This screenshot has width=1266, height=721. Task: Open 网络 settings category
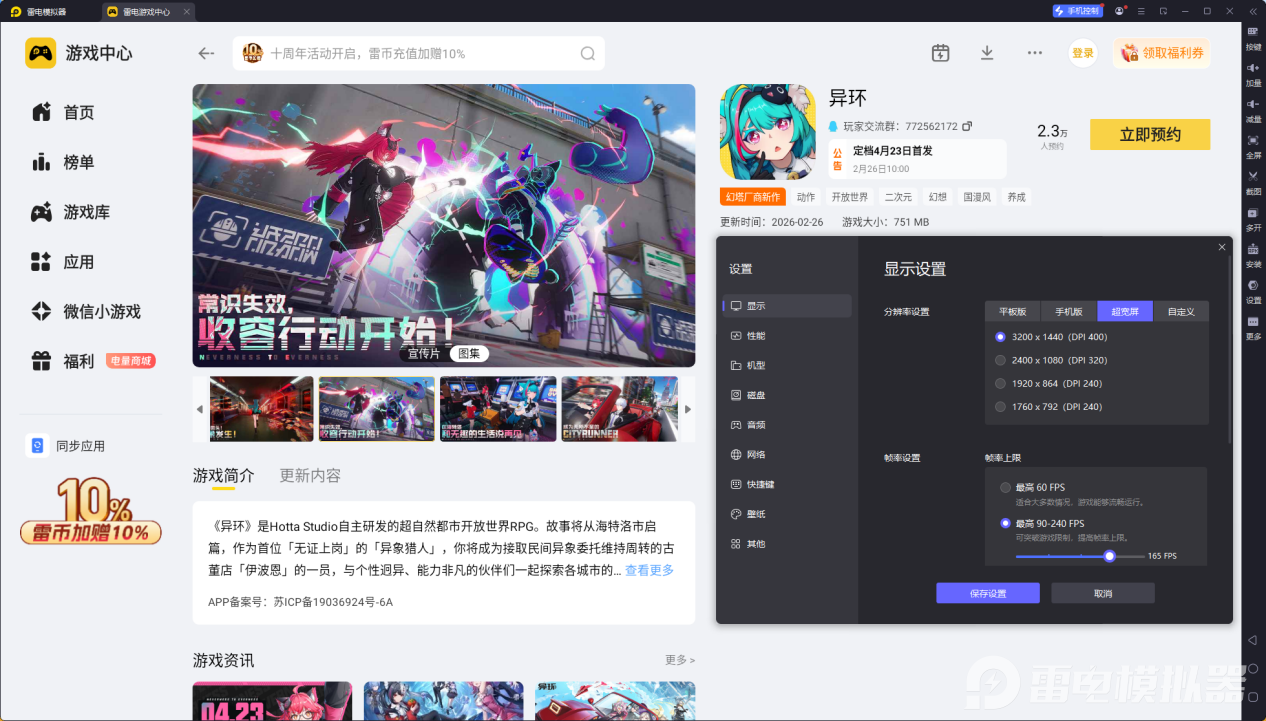coord(787,454)
